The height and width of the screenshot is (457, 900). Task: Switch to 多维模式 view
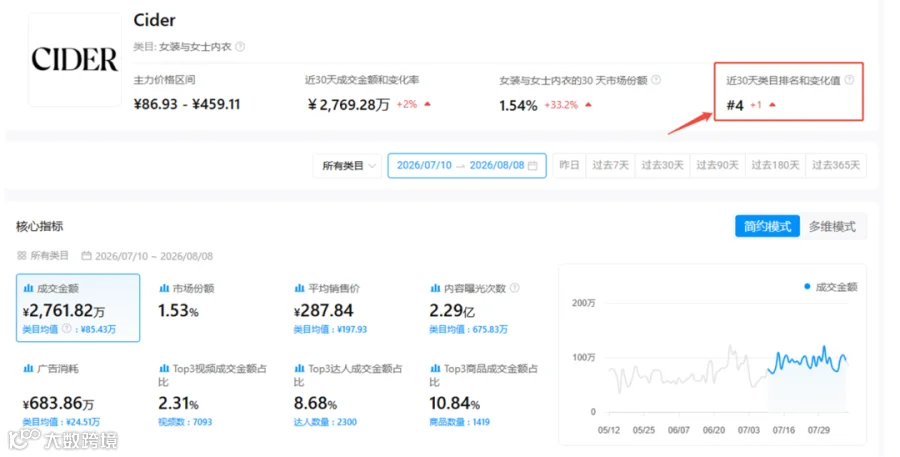(832, 226)
